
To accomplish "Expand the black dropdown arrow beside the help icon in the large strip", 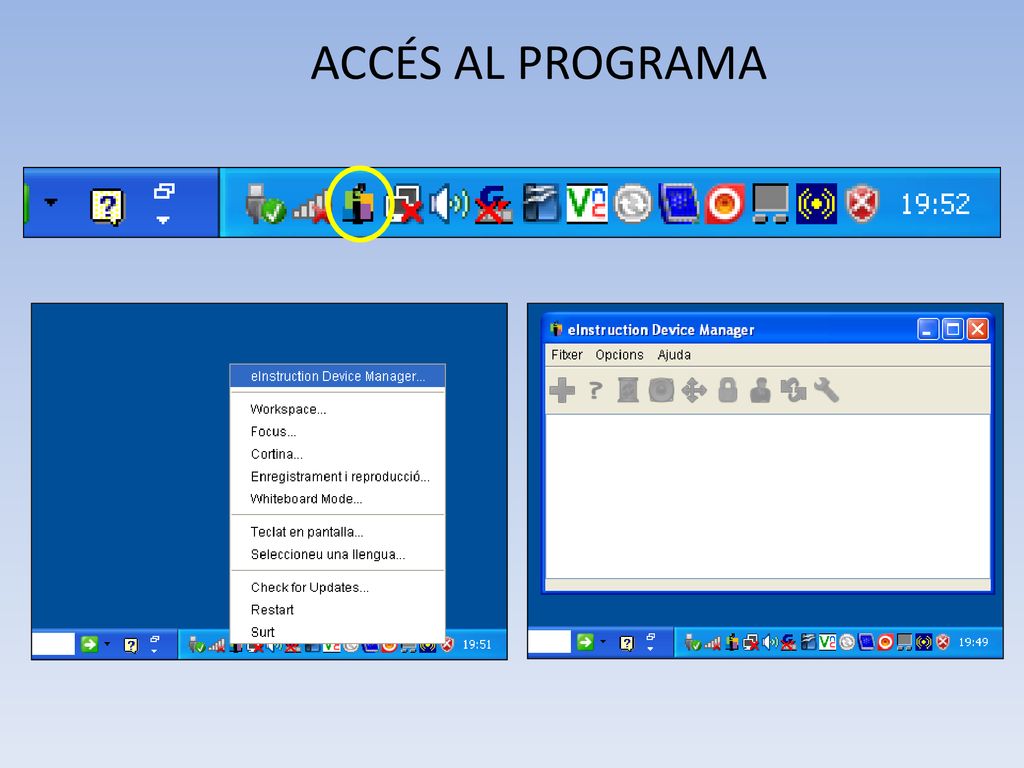I will click(x=51, y=202).
